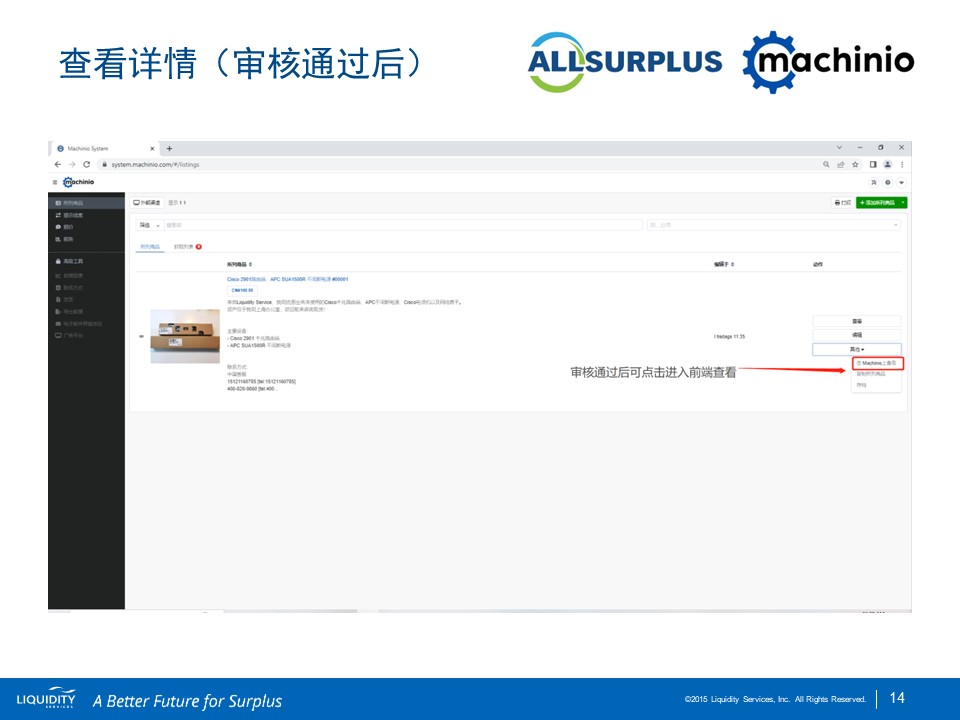Print the listings with the 打印 button

(x=842, y=203)
